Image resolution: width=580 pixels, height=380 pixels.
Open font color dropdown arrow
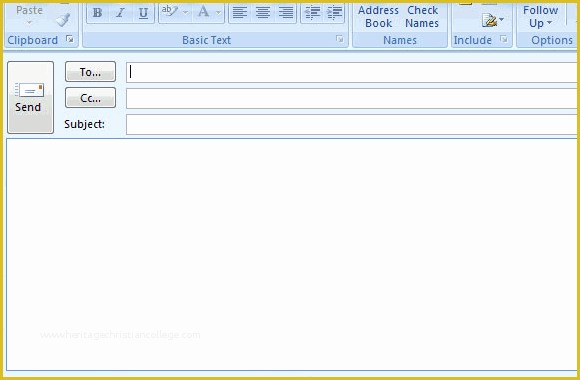coord(219,13)
